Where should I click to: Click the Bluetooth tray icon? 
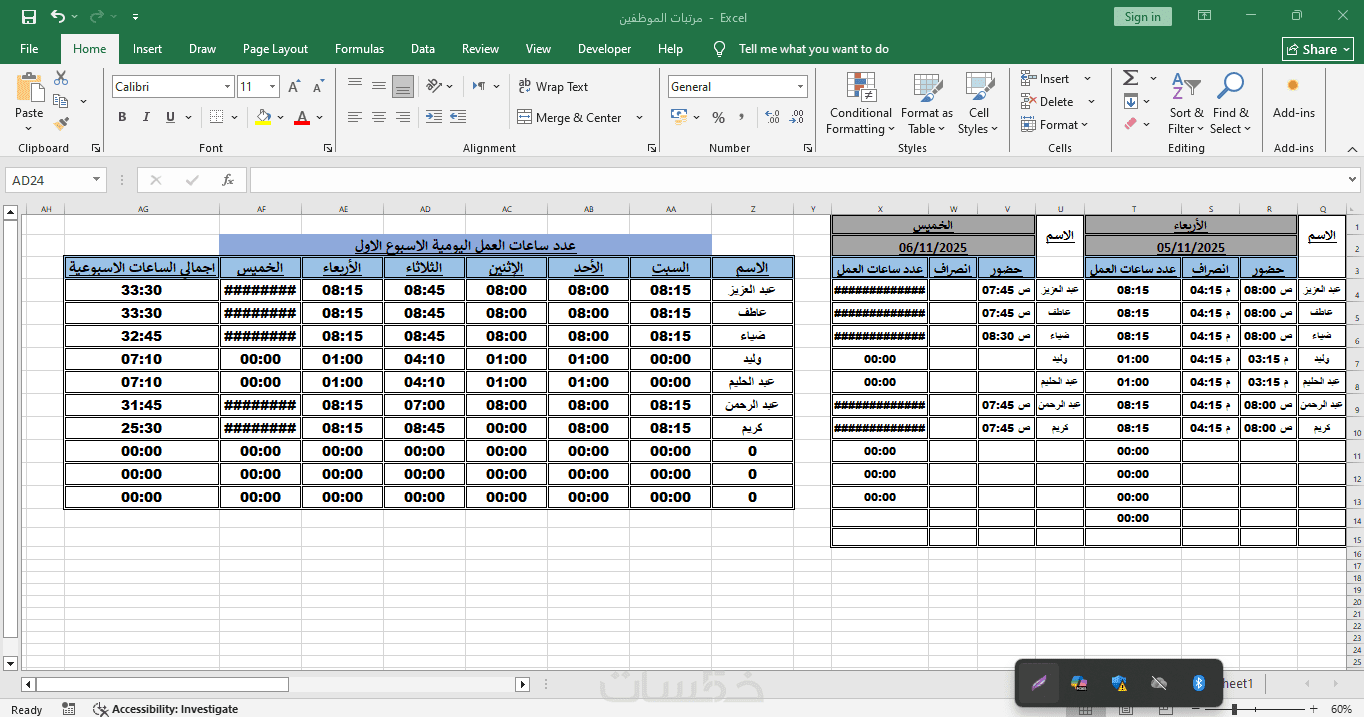click(1198, 683)
